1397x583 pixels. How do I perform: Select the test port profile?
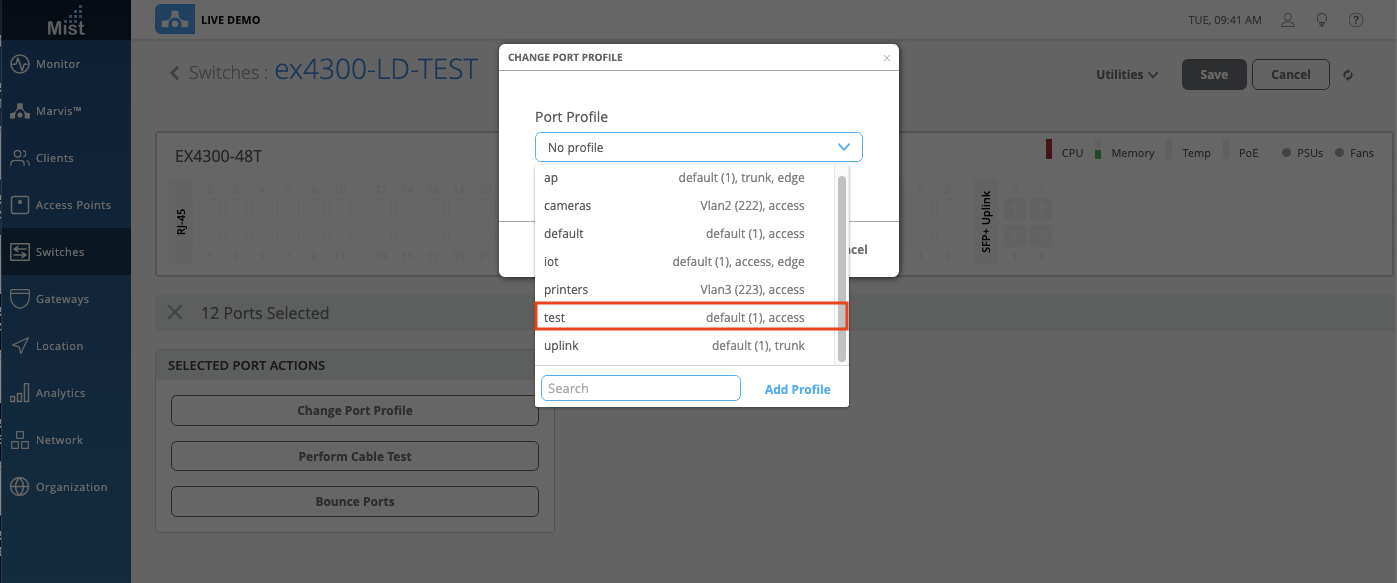click(x=691, y=317)
